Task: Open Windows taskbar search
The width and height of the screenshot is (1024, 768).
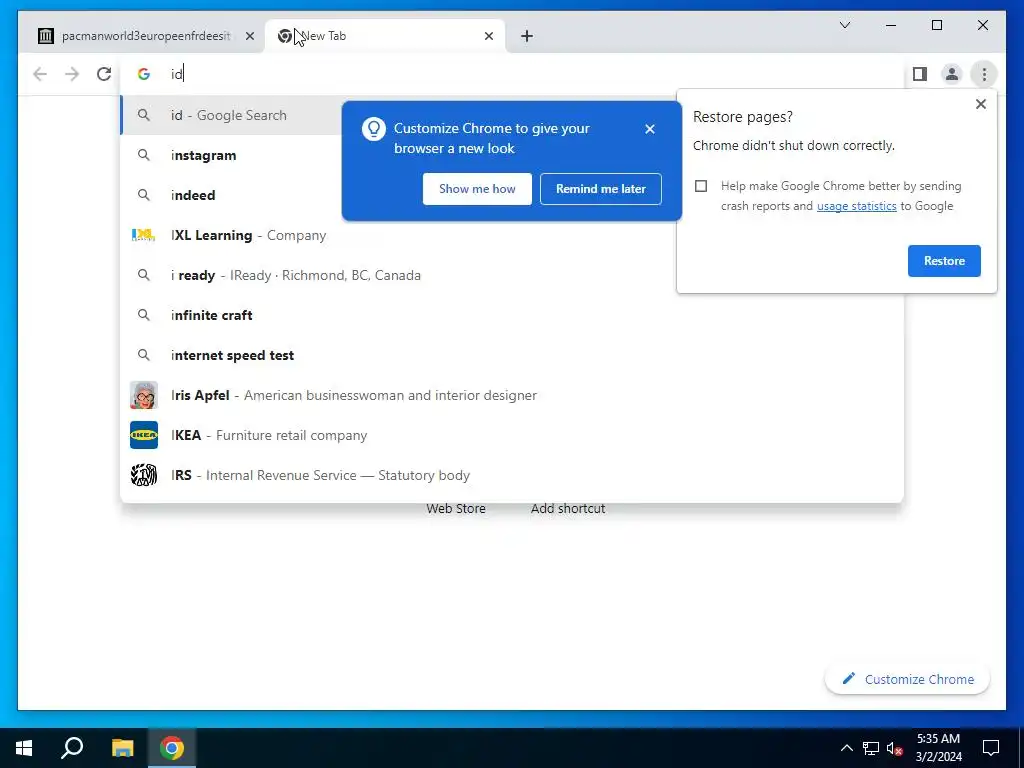Action: (72, 748)
